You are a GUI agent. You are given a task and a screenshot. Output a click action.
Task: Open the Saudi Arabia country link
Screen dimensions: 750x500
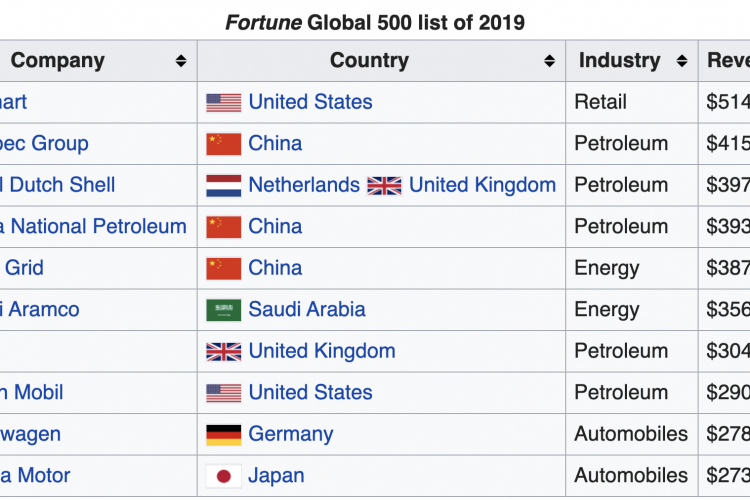pyautogui.click(x=307, y=309)
